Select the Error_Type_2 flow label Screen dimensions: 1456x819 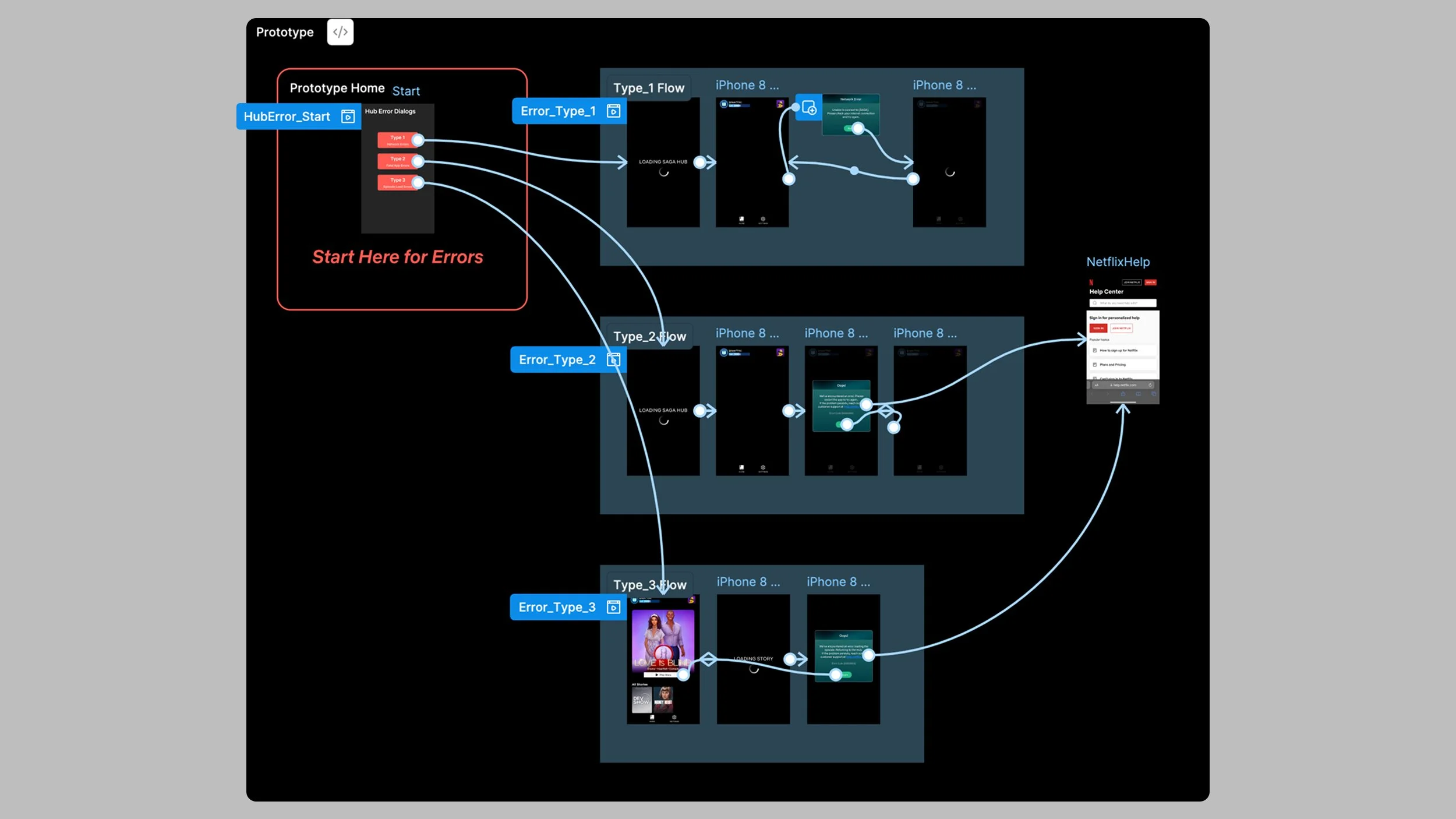(x=557, y=359)
